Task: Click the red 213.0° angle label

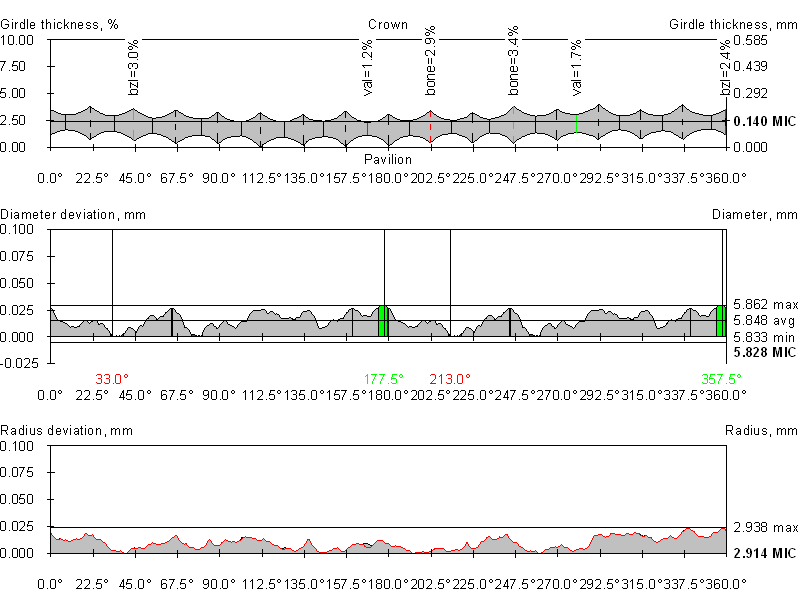Action: 450,379
